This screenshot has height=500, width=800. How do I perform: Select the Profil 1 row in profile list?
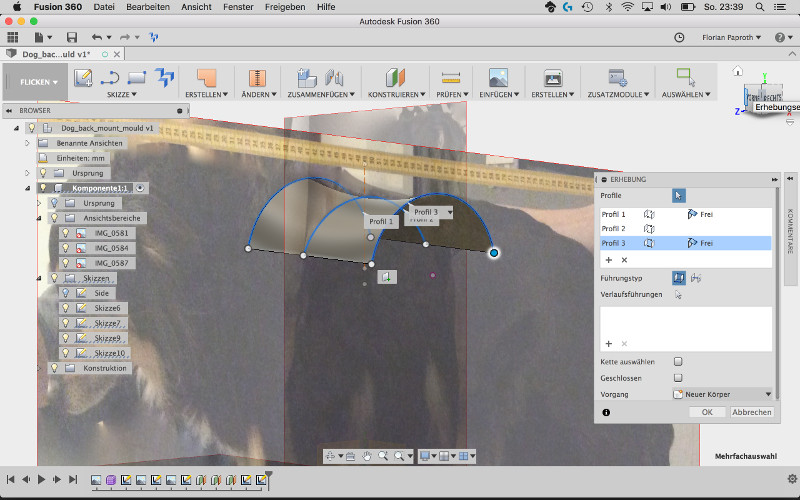613,214
